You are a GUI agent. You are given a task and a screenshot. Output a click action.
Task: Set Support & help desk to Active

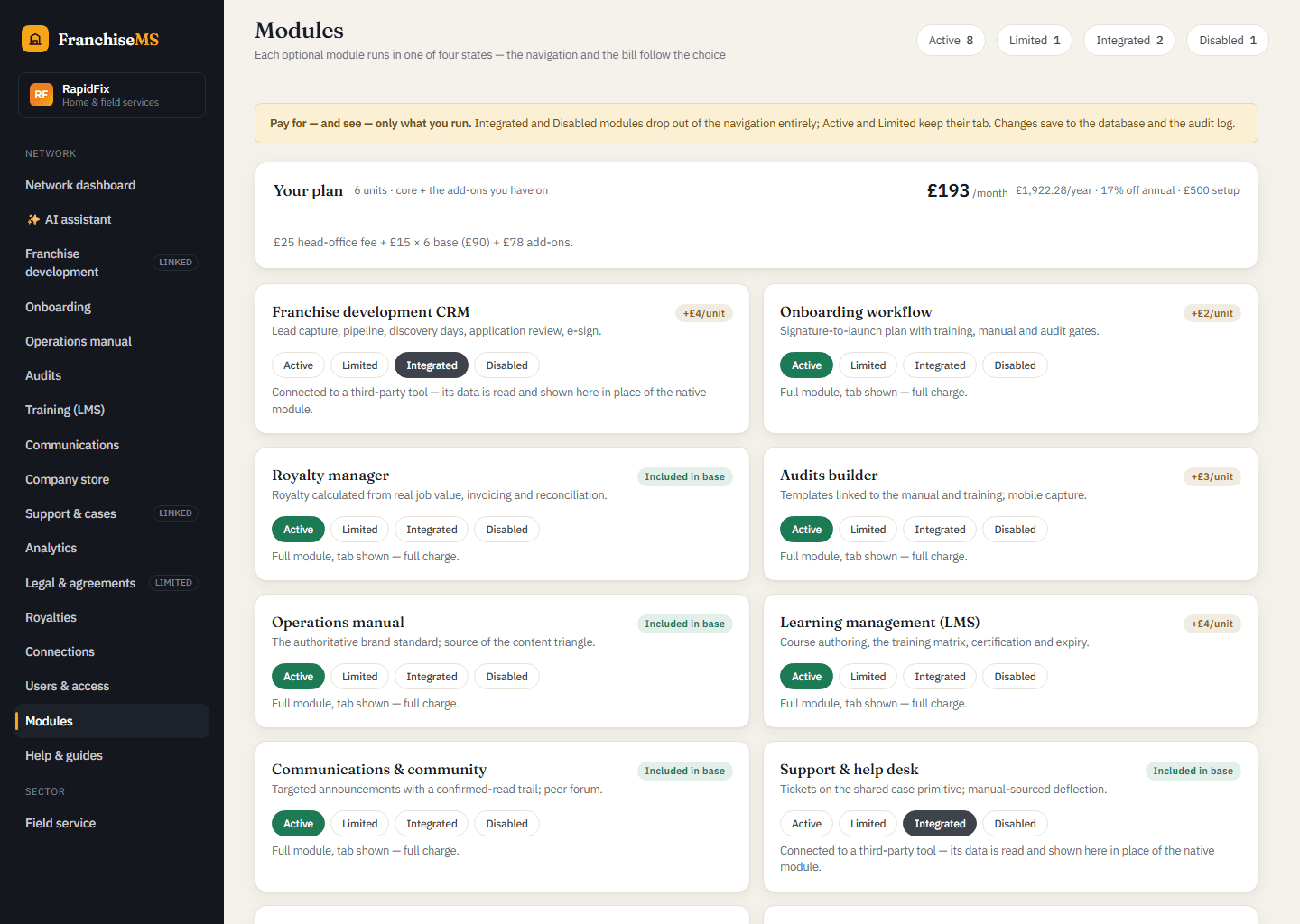point(806,824)
